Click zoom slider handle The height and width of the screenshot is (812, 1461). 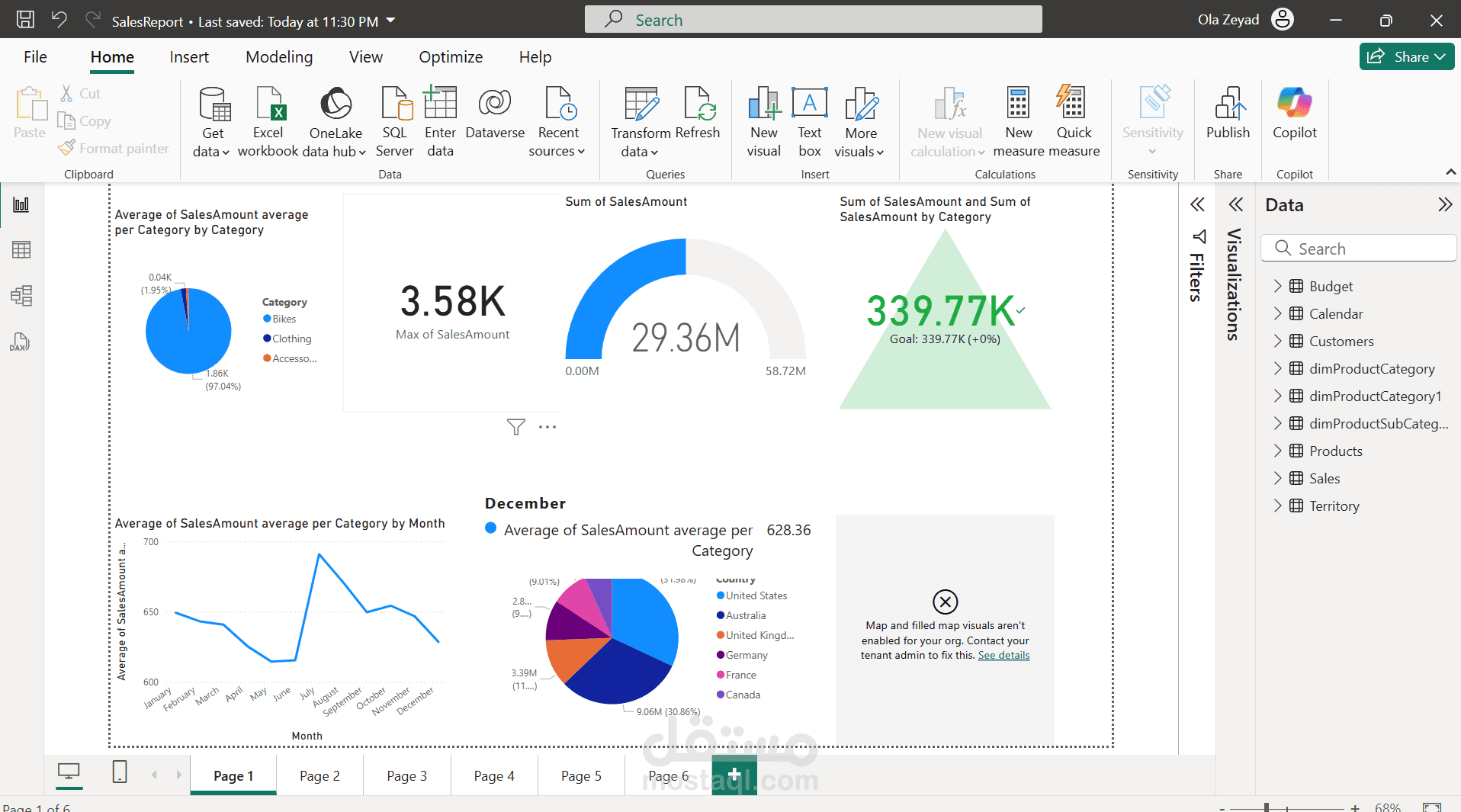tap(1267, 807)
